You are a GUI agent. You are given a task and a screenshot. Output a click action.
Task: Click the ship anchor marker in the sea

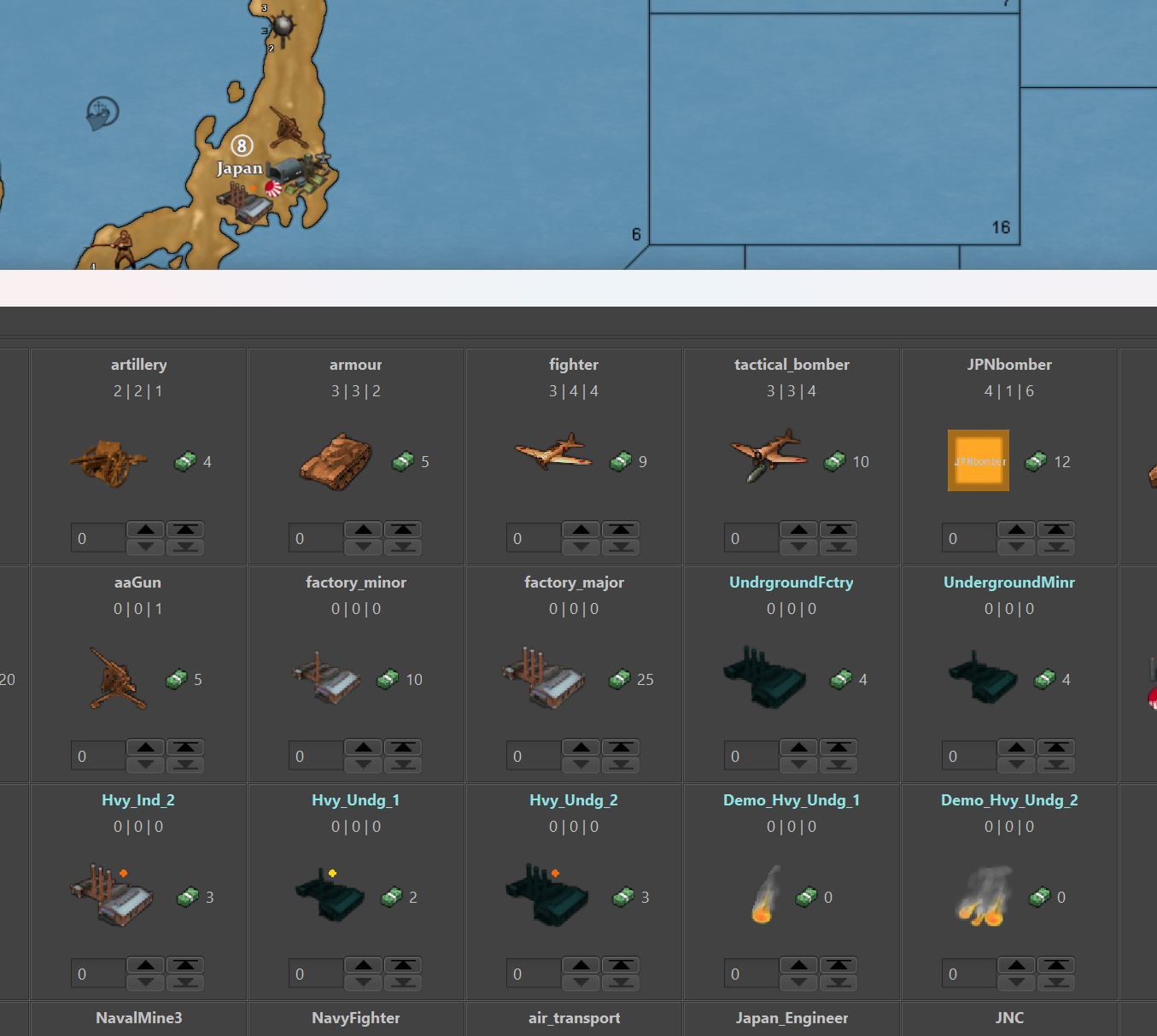(x=102, y=112)
